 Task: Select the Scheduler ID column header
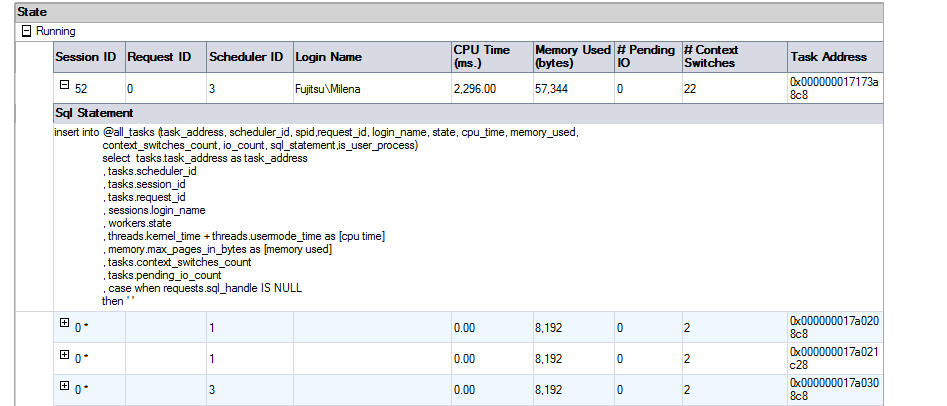[x=244, y=57]
